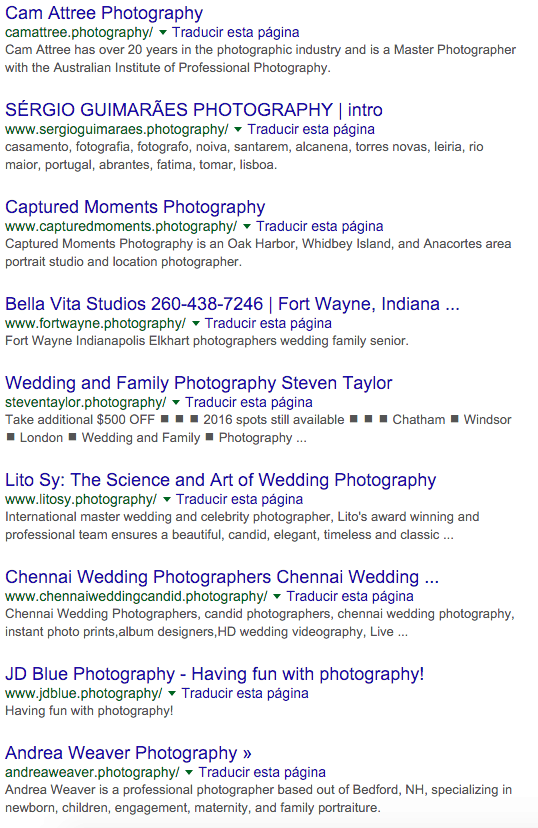The image size is (538, 828).
Task: Open SÉRGIO GUIMARÃES PHOTOGRAPHY intro result
Action: click(x=194, y=110)
